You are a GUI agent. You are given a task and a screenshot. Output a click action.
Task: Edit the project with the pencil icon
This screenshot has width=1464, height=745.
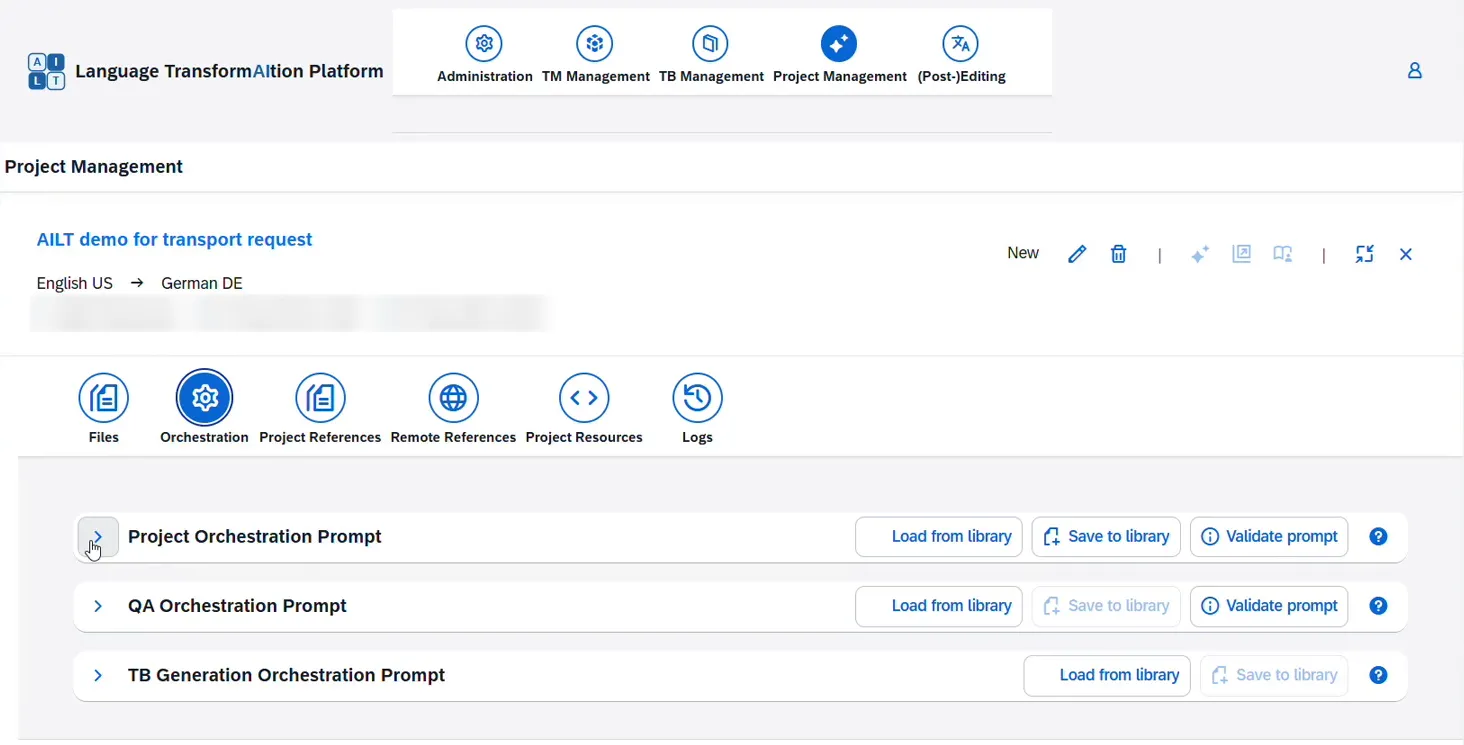tap(1077, 254)
